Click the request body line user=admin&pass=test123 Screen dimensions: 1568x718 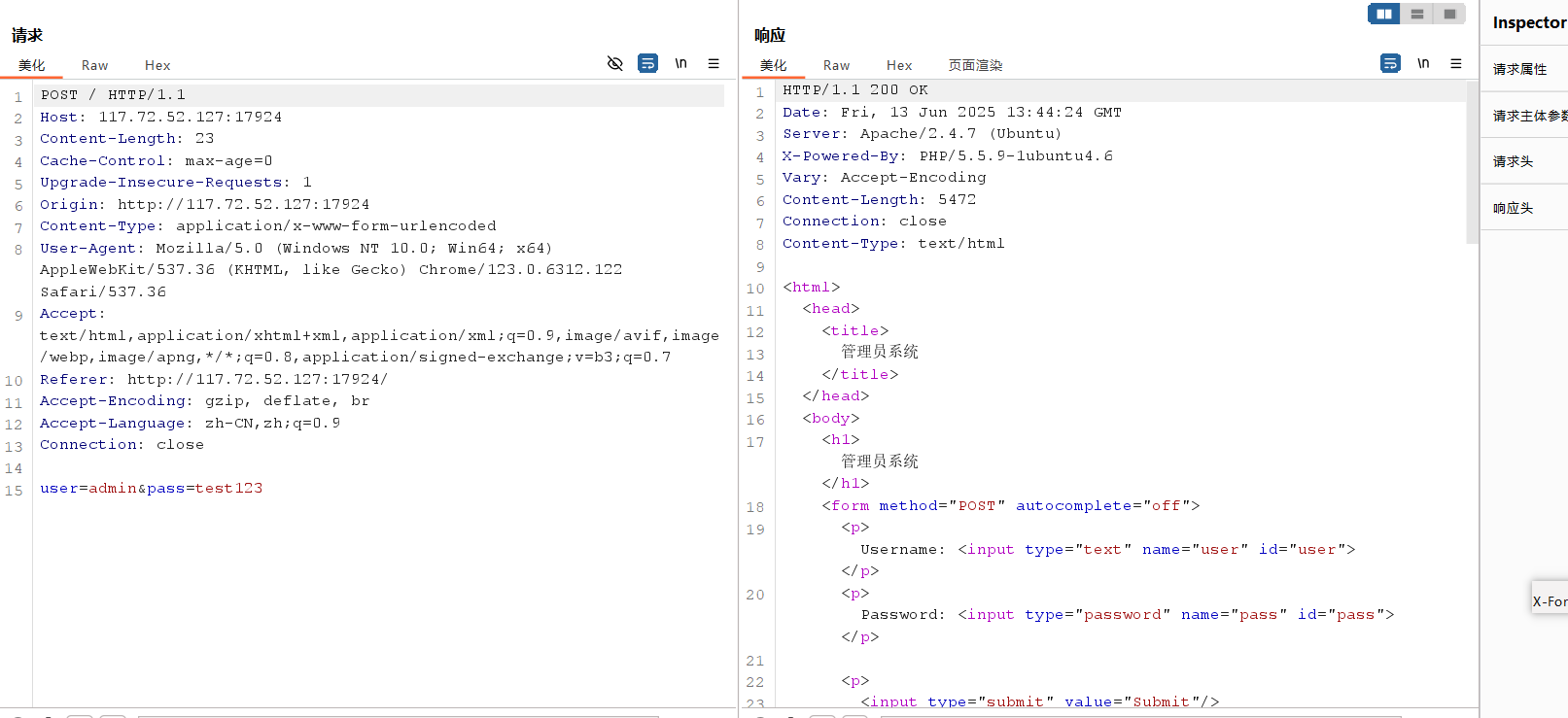(152, 488)
